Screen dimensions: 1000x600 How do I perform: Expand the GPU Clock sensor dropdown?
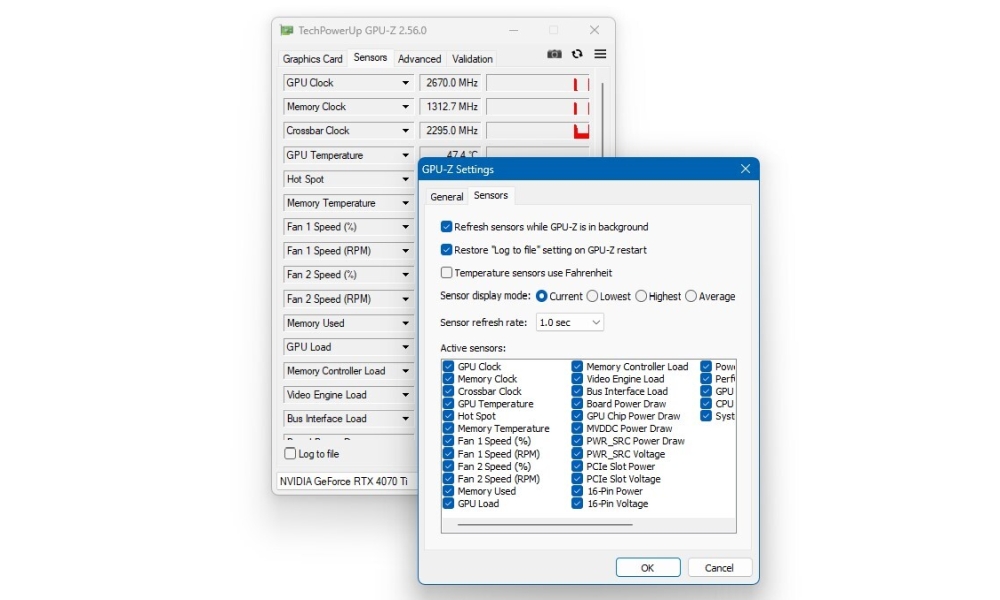[x=405, y=83]
